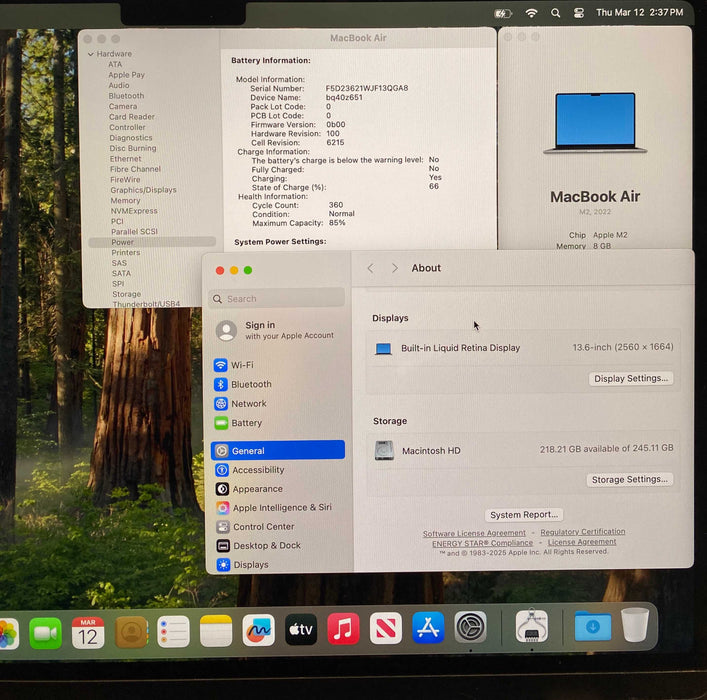The image size is (707, 700).
Task: Launch Notes from the Dock
Action: (x=216, y=631)
